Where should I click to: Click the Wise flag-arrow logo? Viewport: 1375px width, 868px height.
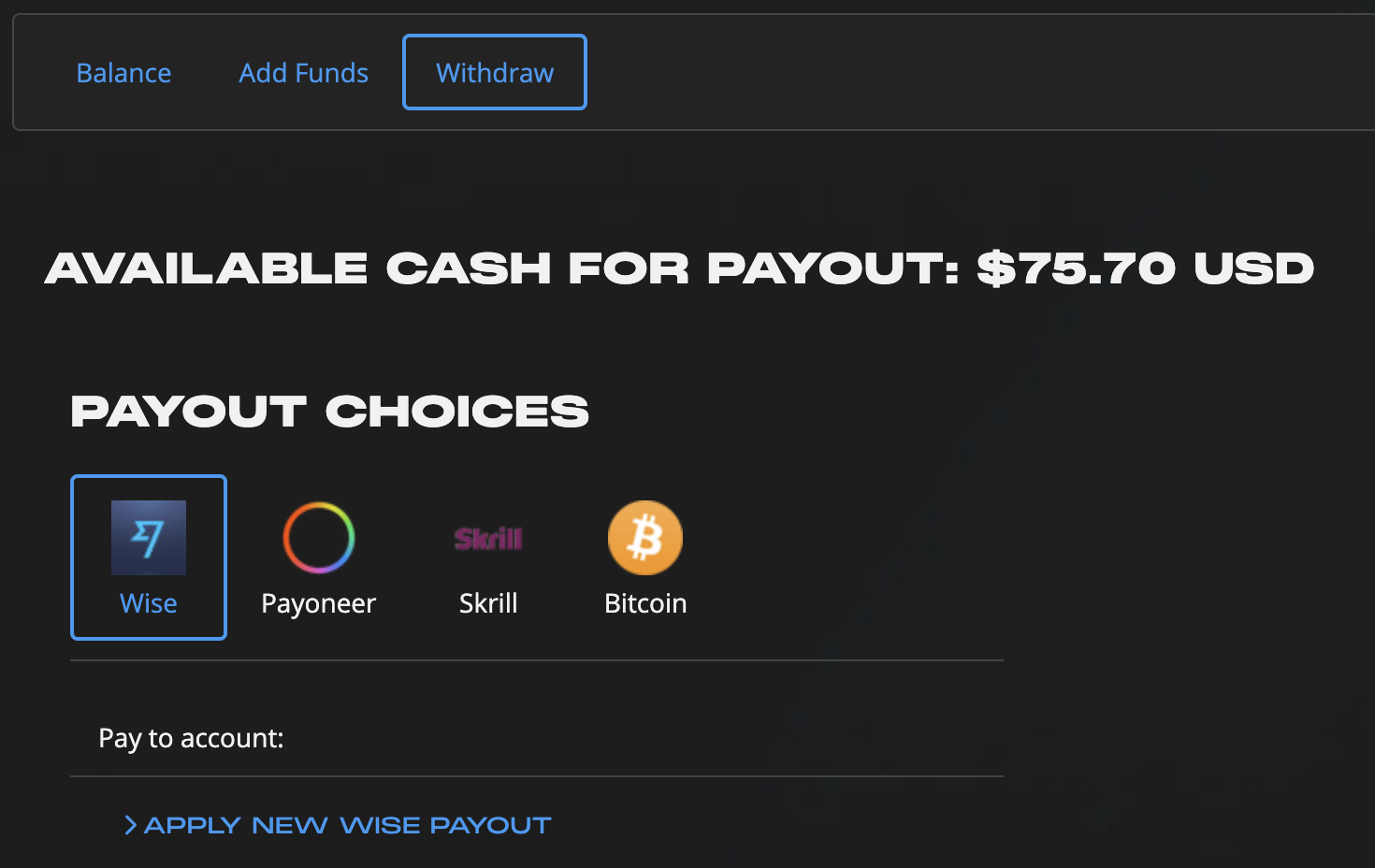click(148, 537)
